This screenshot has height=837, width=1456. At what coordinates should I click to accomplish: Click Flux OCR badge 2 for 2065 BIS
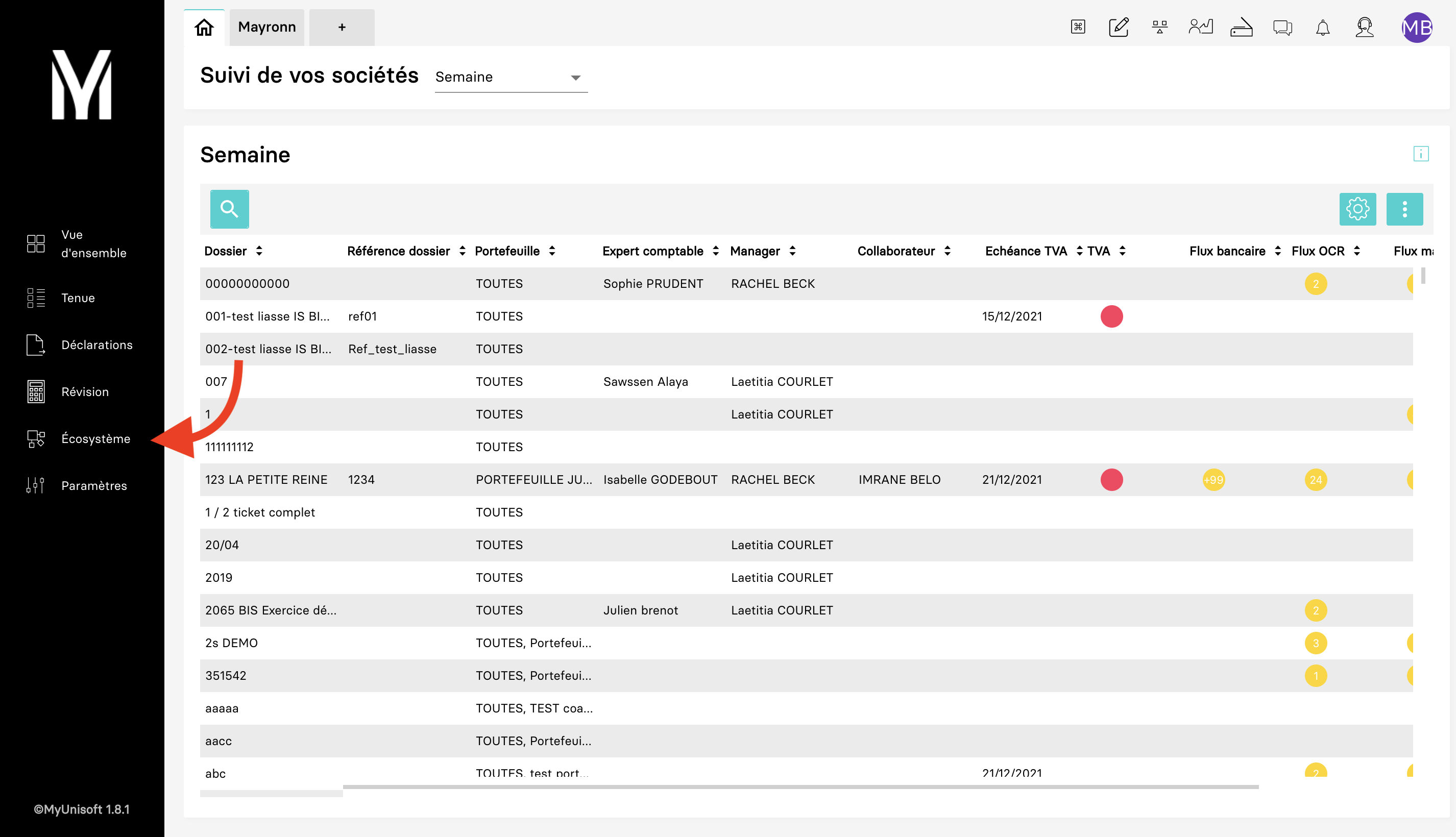(1316, 610)
